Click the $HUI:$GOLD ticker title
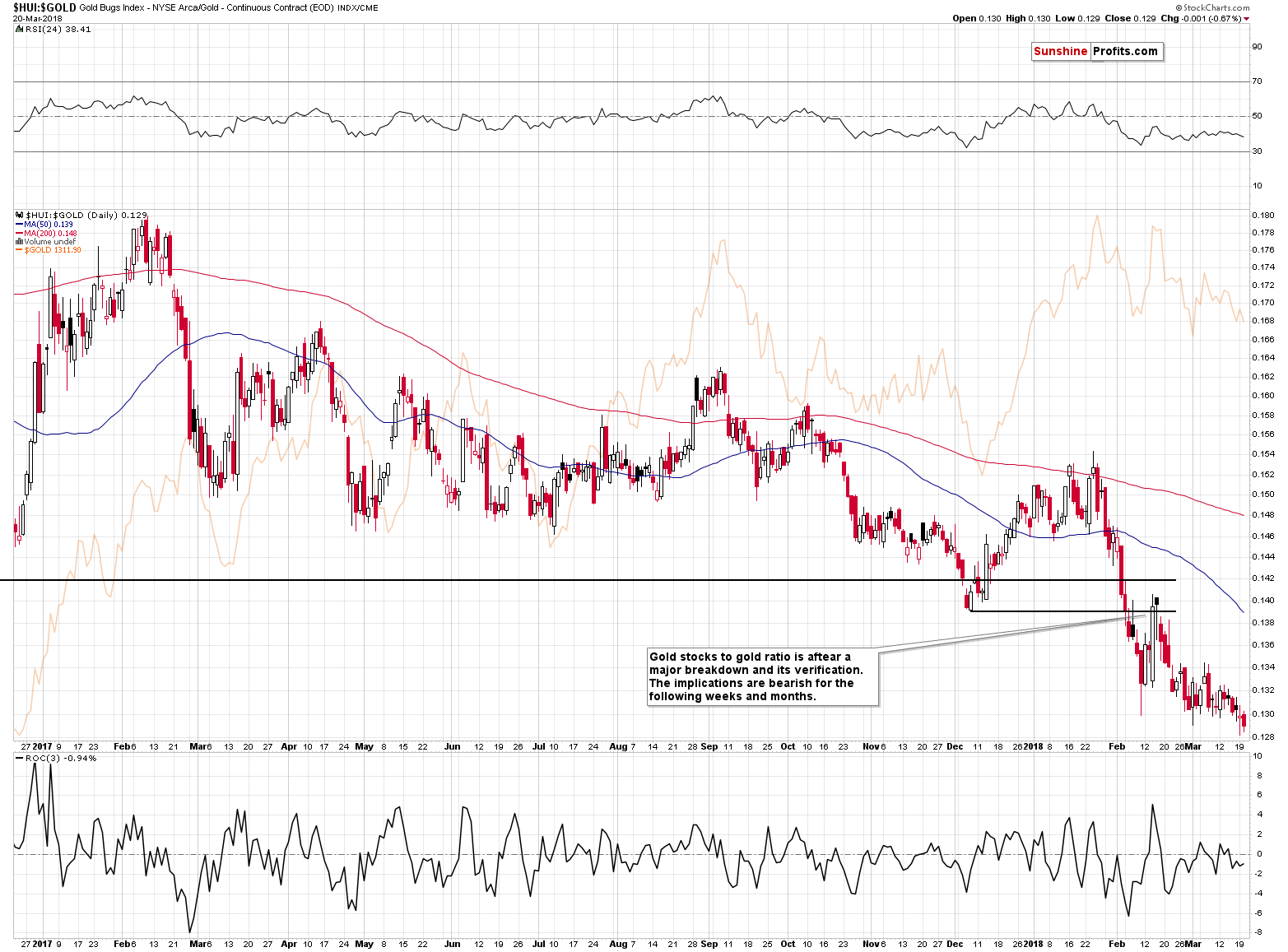This screenshot has width=1288, height=952. [x=44, y=7]
